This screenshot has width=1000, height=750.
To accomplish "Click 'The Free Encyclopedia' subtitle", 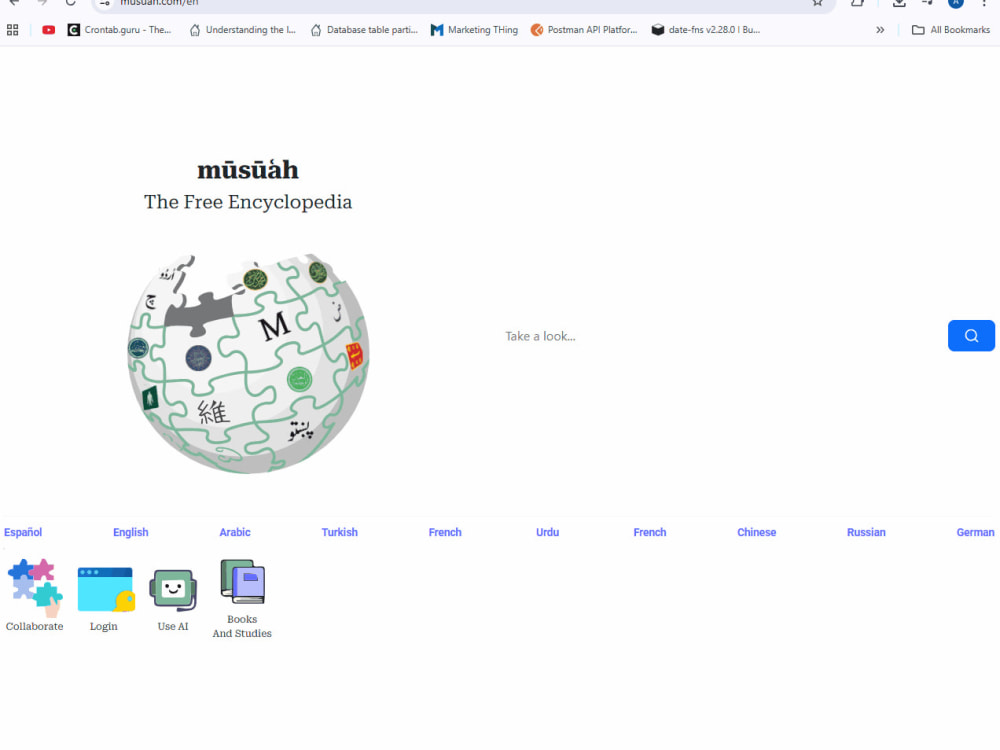I will [x=248, y=202].
